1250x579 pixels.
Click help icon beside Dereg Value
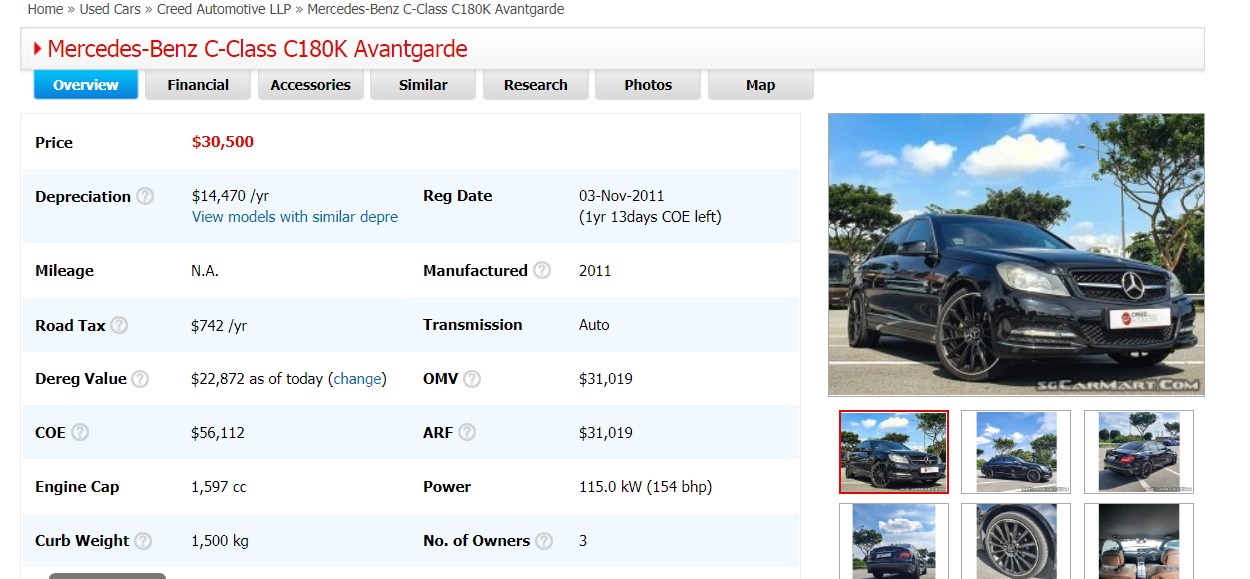[x=140, y=379]
